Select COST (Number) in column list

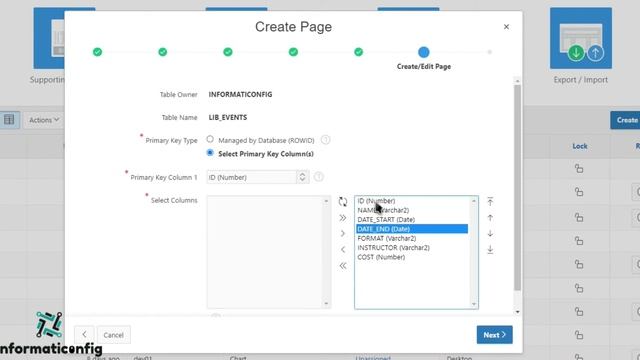pyautogui.click(x=412, y=257)
